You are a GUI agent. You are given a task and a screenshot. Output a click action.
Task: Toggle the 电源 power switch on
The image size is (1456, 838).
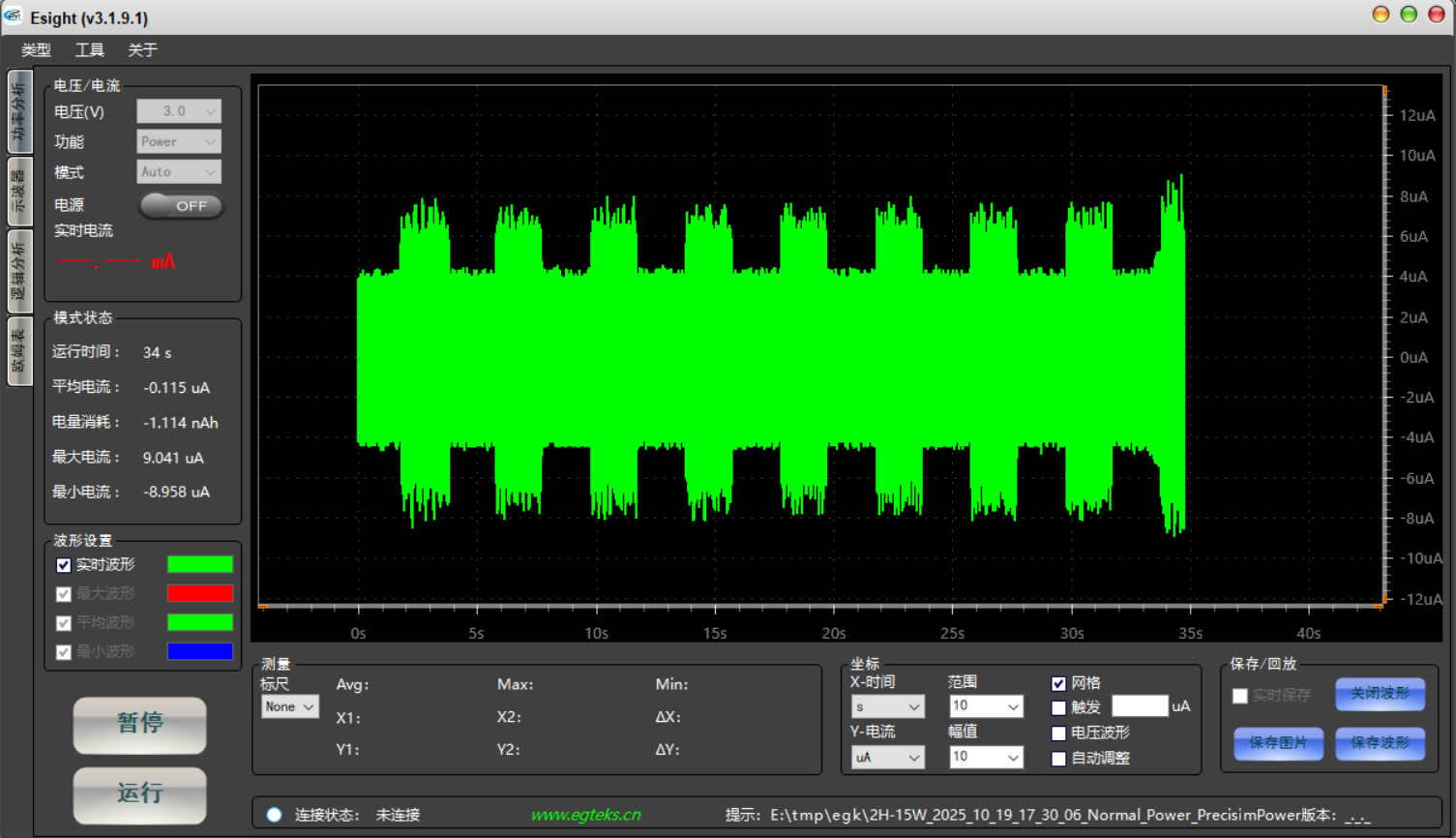coord(181,206)
